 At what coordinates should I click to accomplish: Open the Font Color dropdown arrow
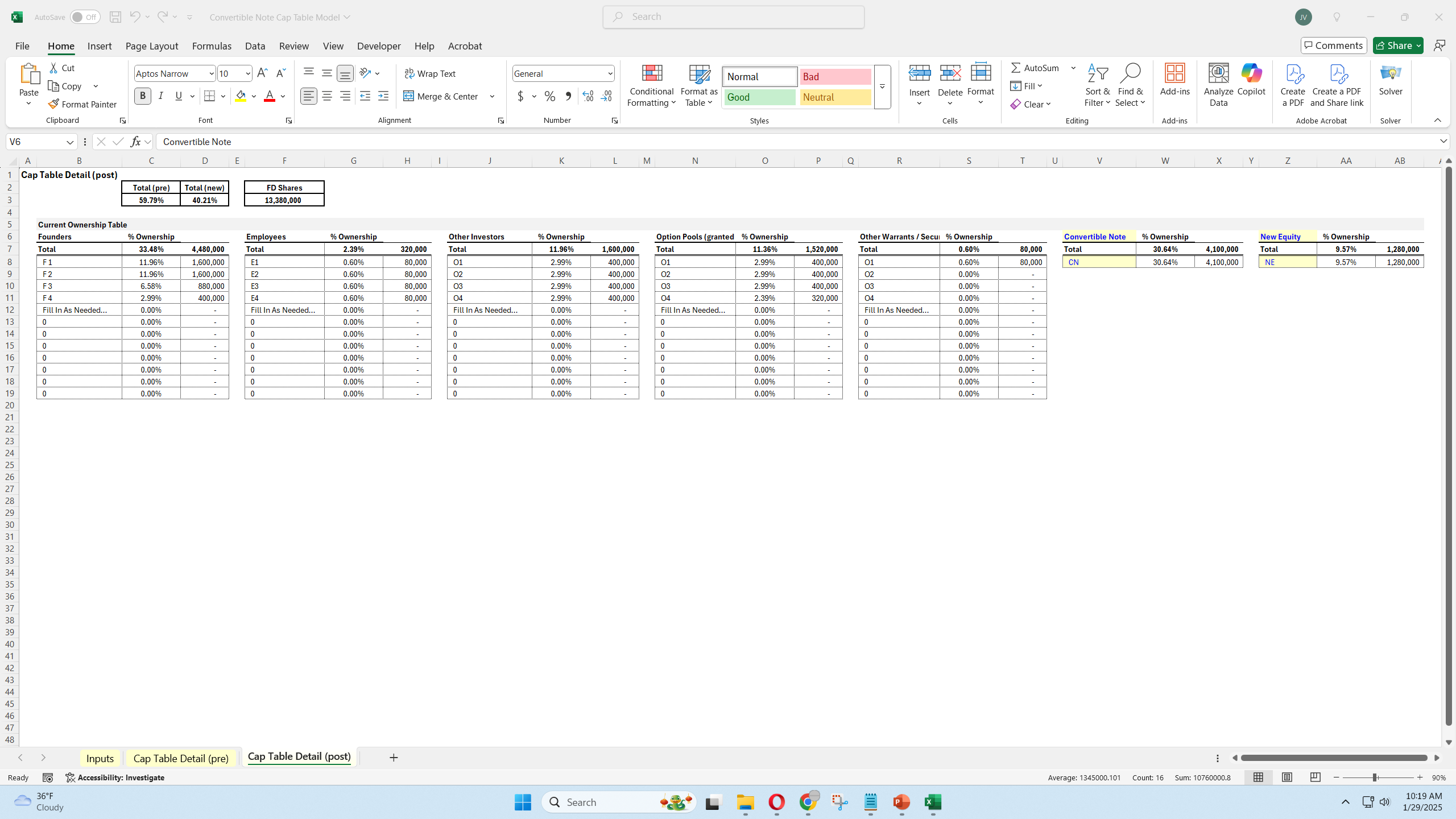click(283, 96)
